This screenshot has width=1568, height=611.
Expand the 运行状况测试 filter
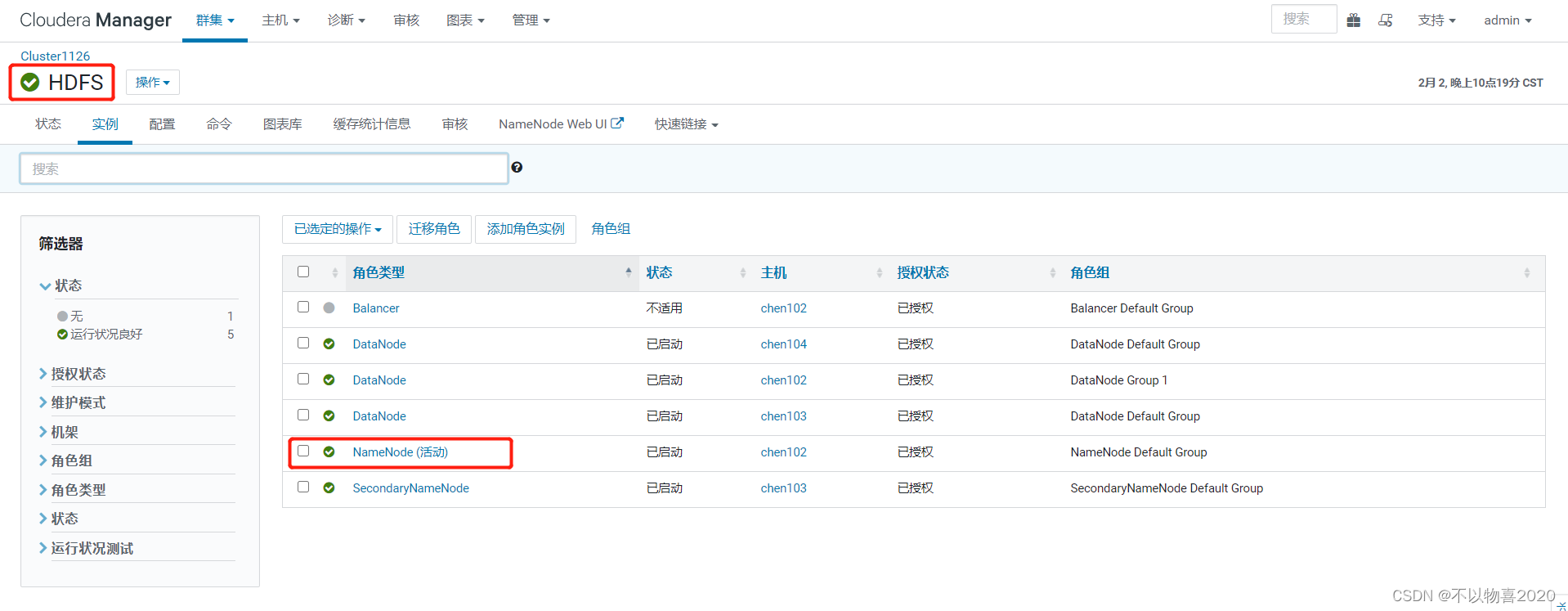(x=87, y=548)
